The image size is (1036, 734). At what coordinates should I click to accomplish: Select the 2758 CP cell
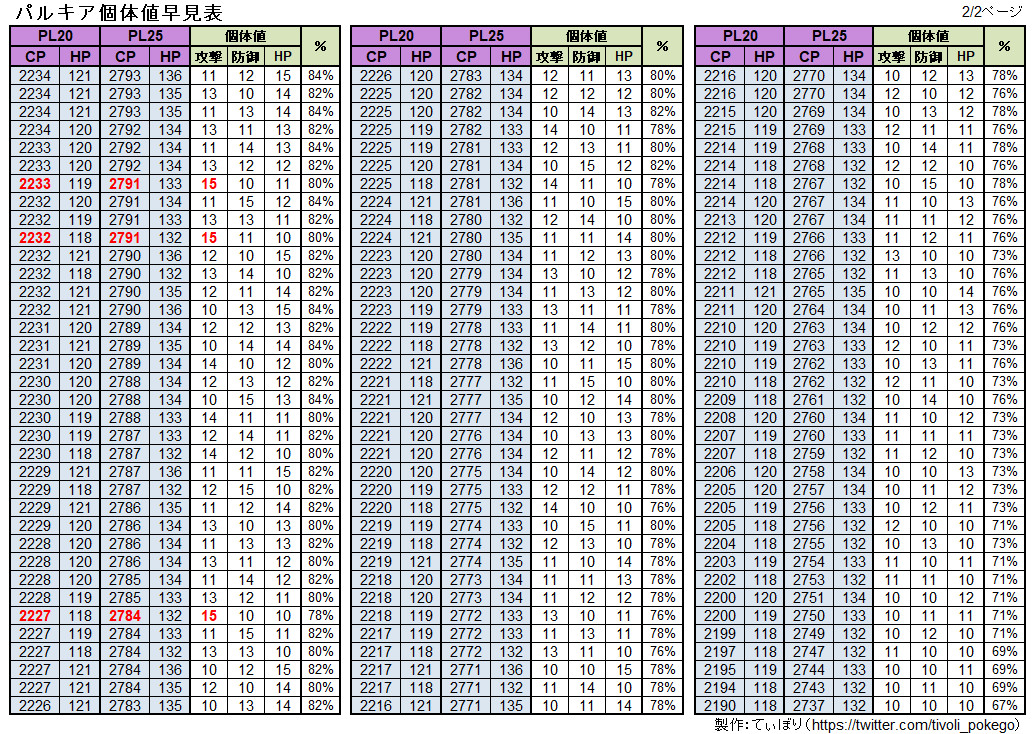pyautogui.click(x=809, y=472)
